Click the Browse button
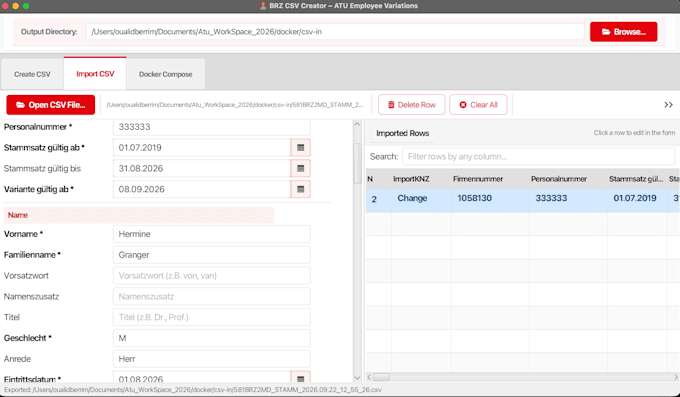Viewport: 680px width, 397px height. pos(624,32)
